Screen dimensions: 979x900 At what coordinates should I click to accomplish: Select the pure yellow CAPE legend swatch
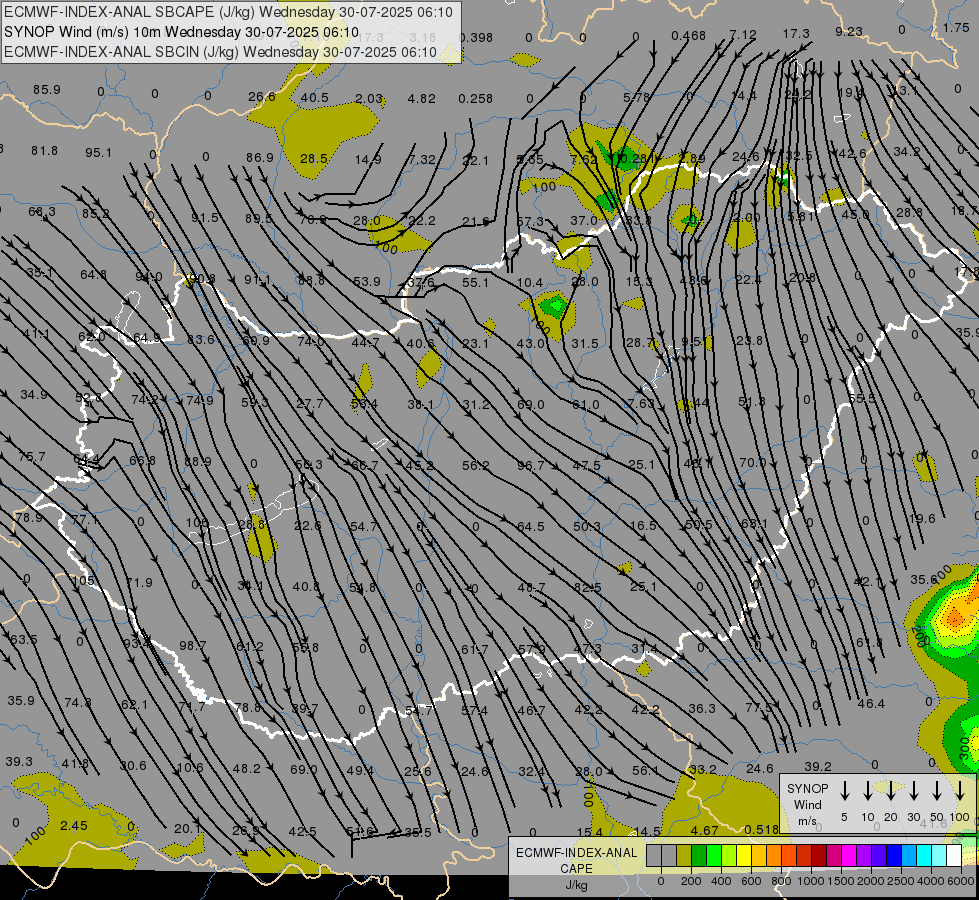(x=744, y=855)
